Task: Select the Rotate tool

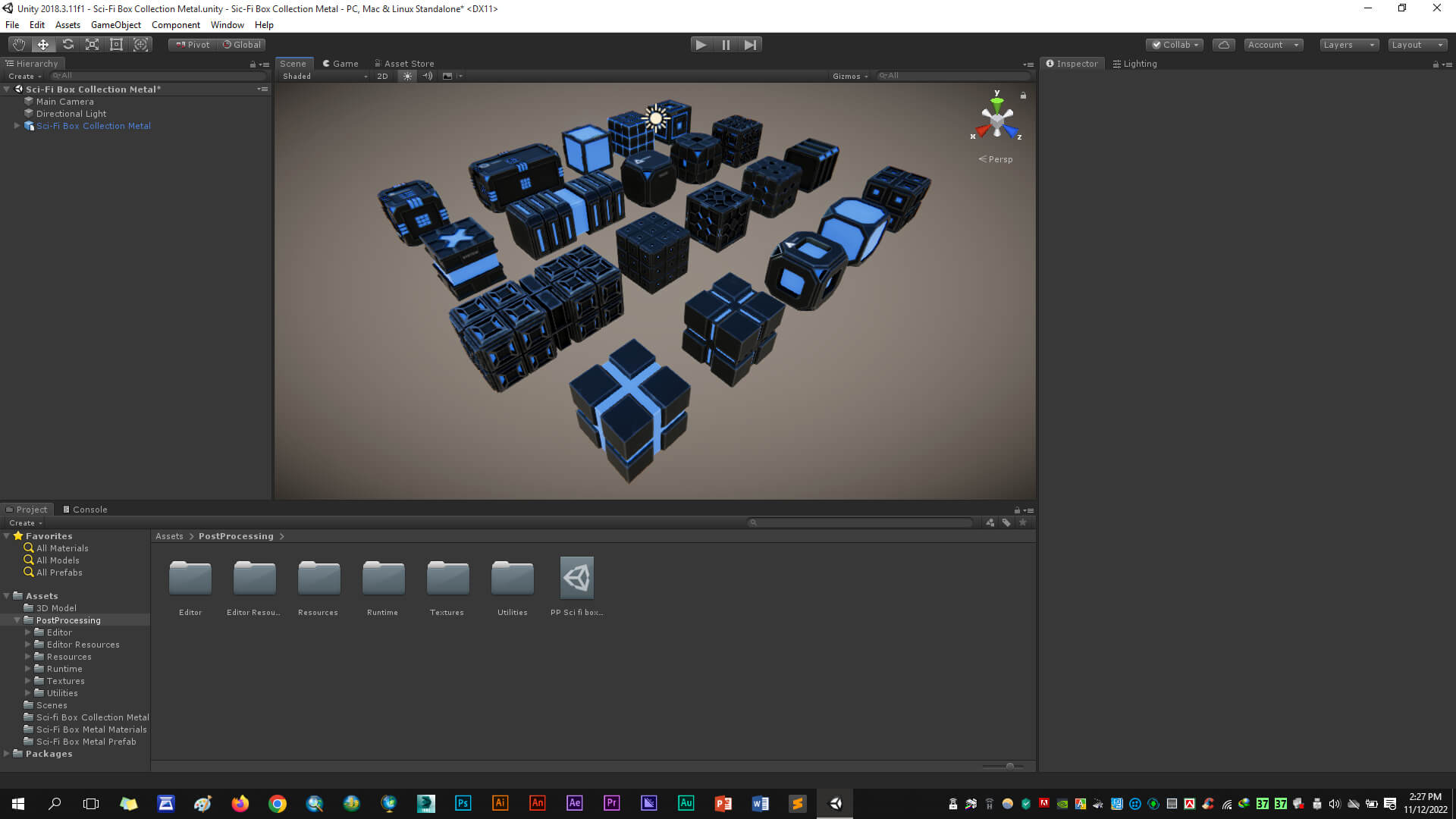Action: (x=67, y=45)
